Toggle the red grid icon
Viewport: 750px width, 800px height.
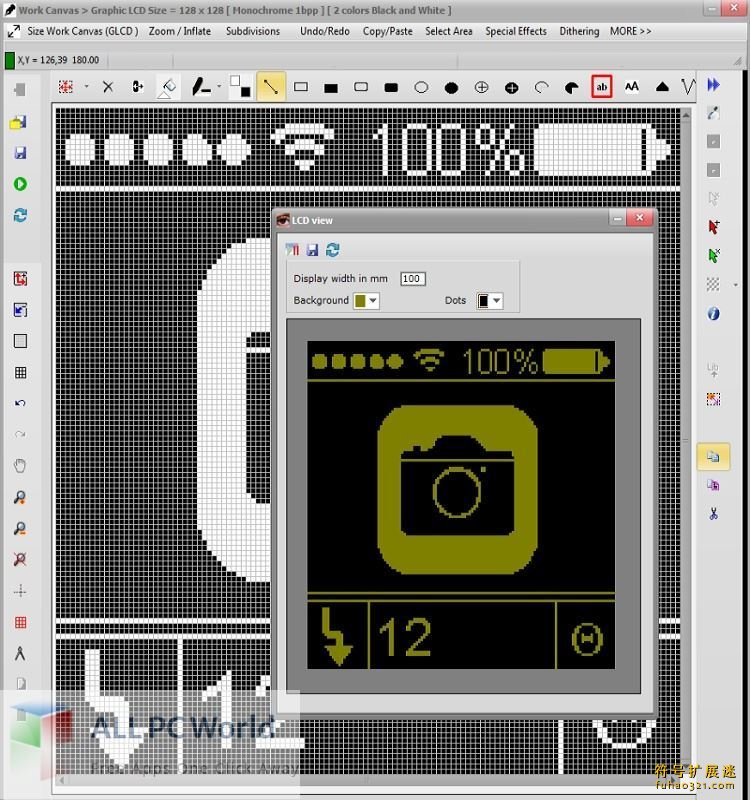coord(20,622)
